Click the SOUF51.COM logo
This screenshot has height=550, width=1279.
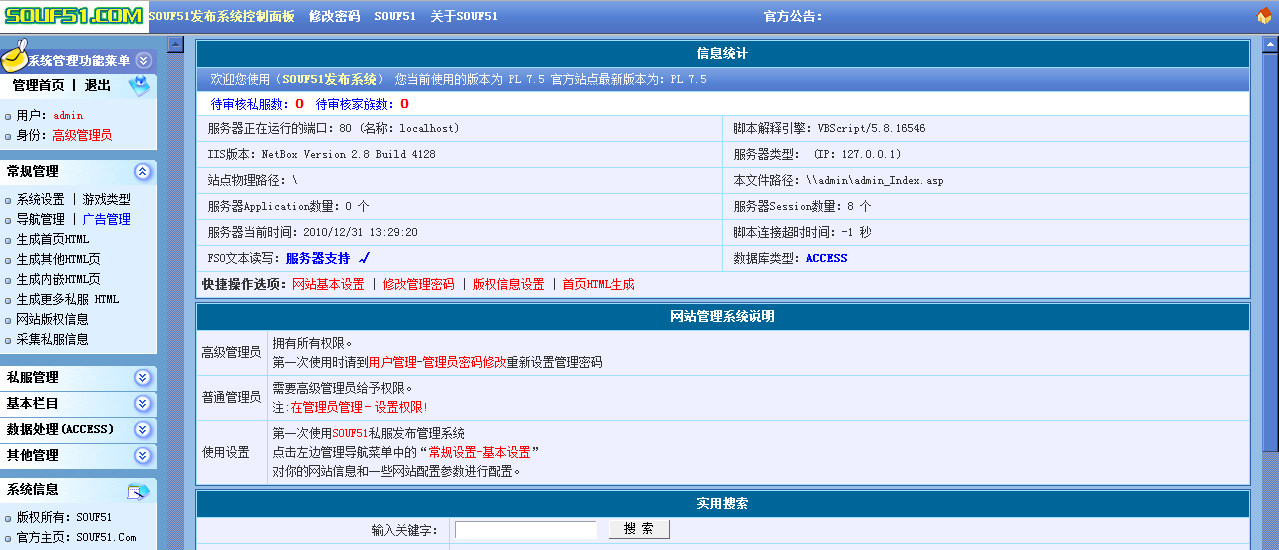click(74, 16)
